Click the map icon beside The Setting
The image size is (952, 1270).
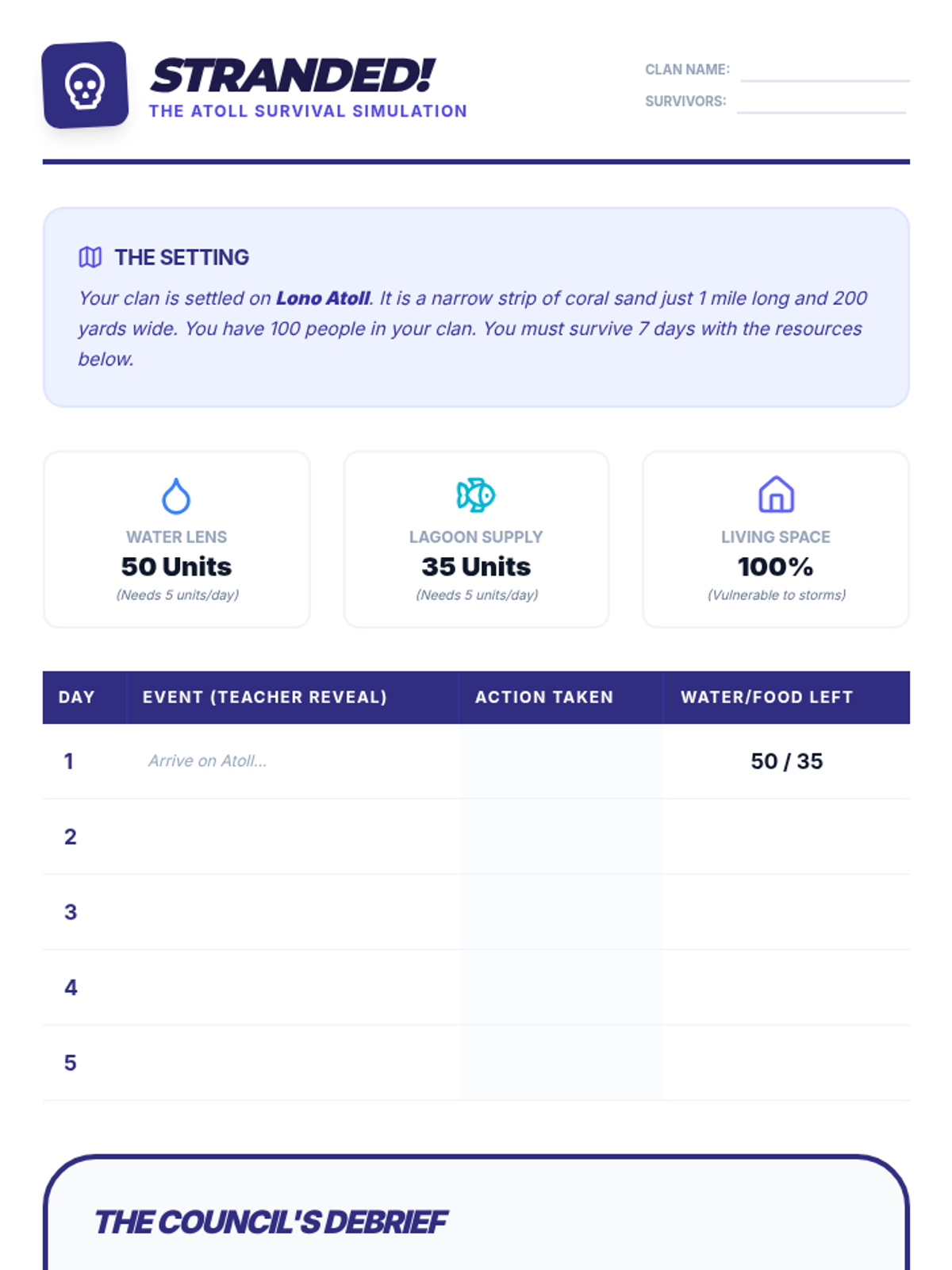[90, 257]
